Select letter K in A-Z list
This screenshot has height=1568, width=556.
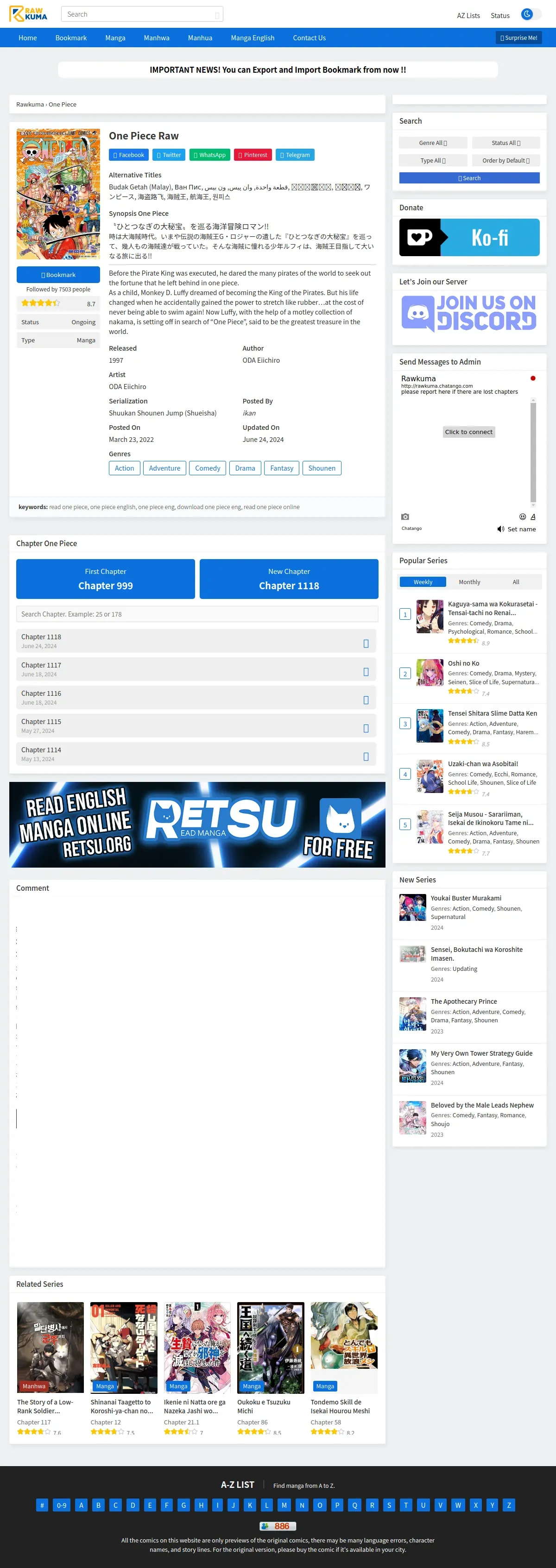(x=250, y=1505)
